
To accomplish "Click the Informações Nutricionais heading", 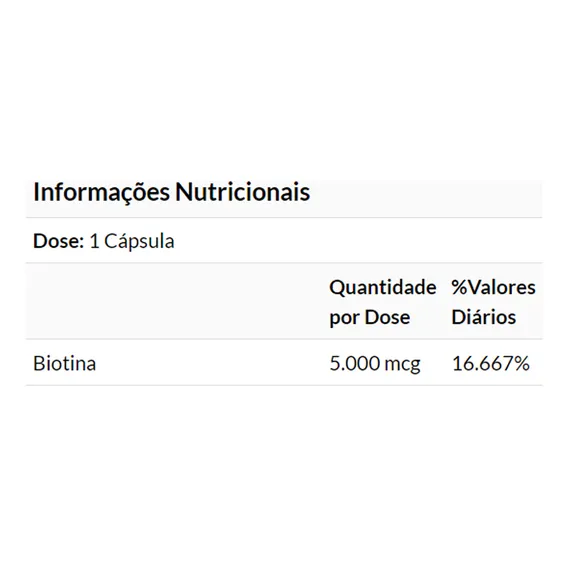I will coord(172,192).
